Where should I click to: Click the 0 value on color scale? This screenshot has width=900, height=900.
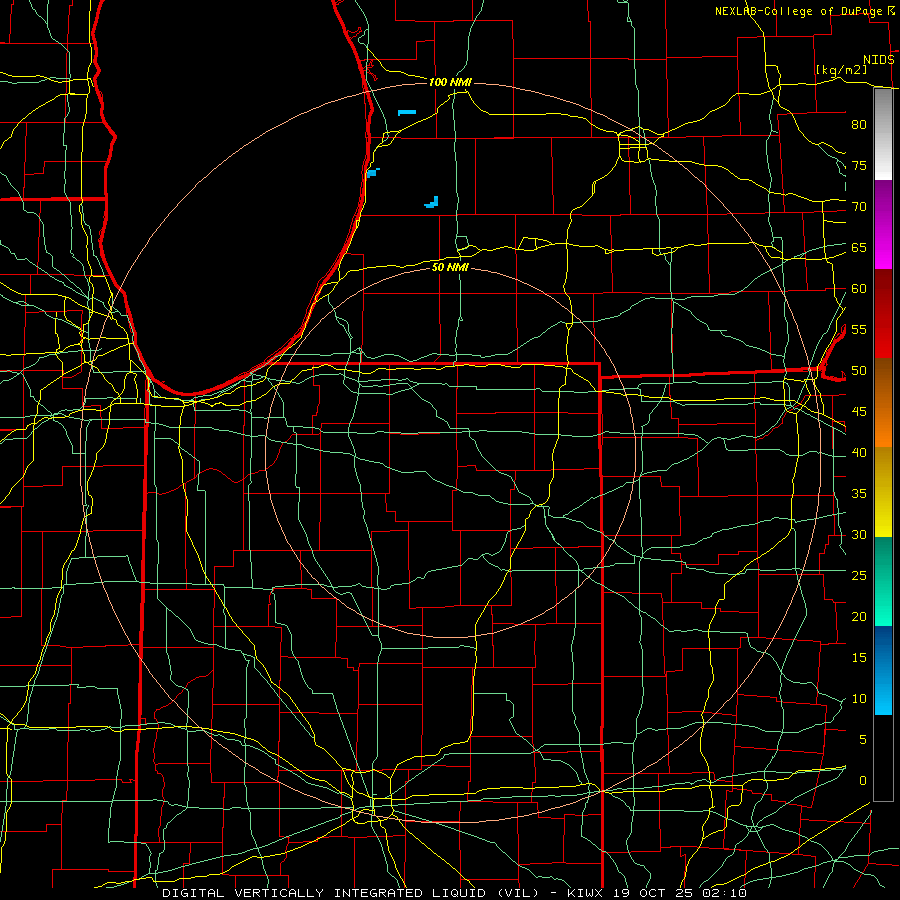point(863,781)
